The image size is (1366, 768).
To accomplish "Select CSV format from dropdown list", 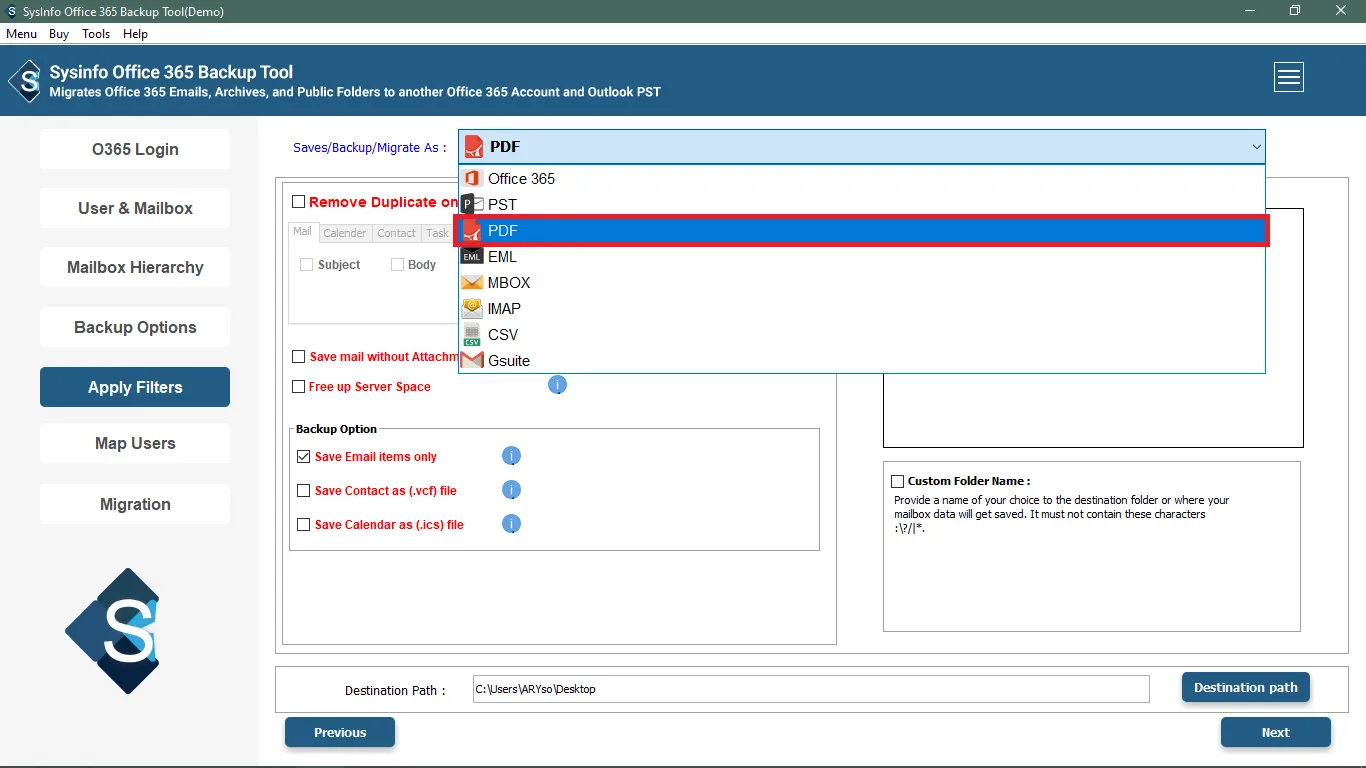I will [x=502, y=335].
